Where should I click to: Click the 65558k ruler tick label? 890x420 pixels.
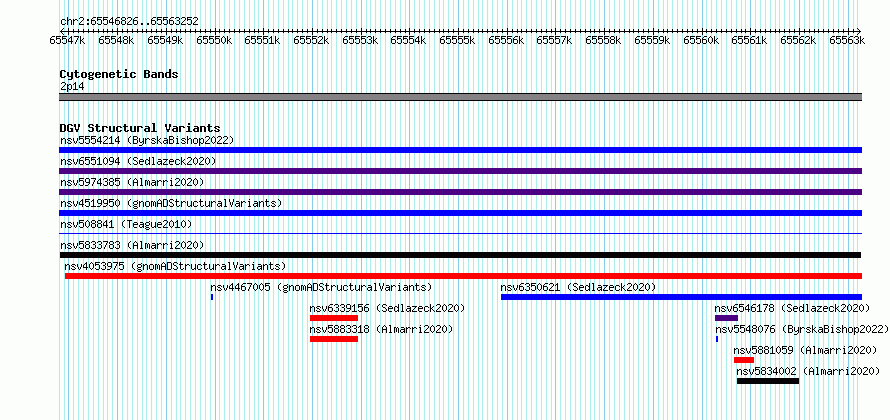[x=603, y=40]
